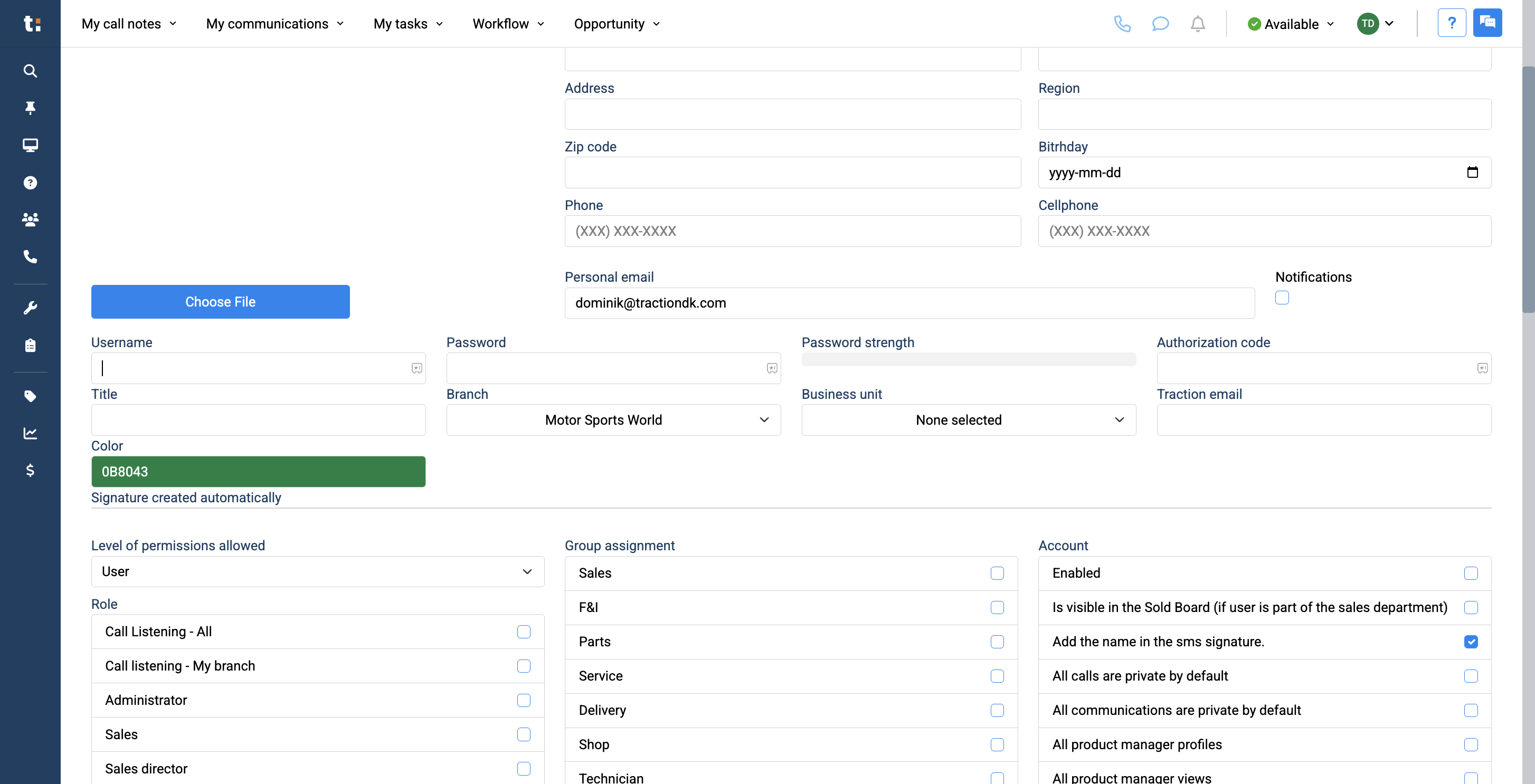Check the Sales group assignment checkbox
The width and height of the screenshot is (1535, 784).
(997, 573)
